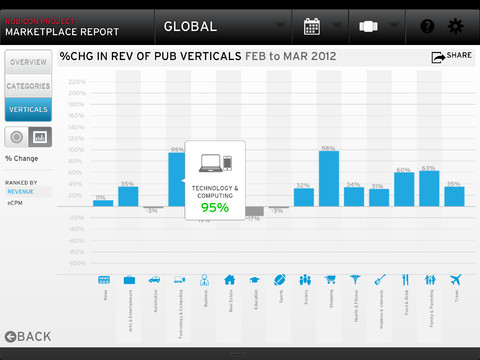Switch to the Overview tab
Screen dimensions: 480x360
tap(28, 62)
